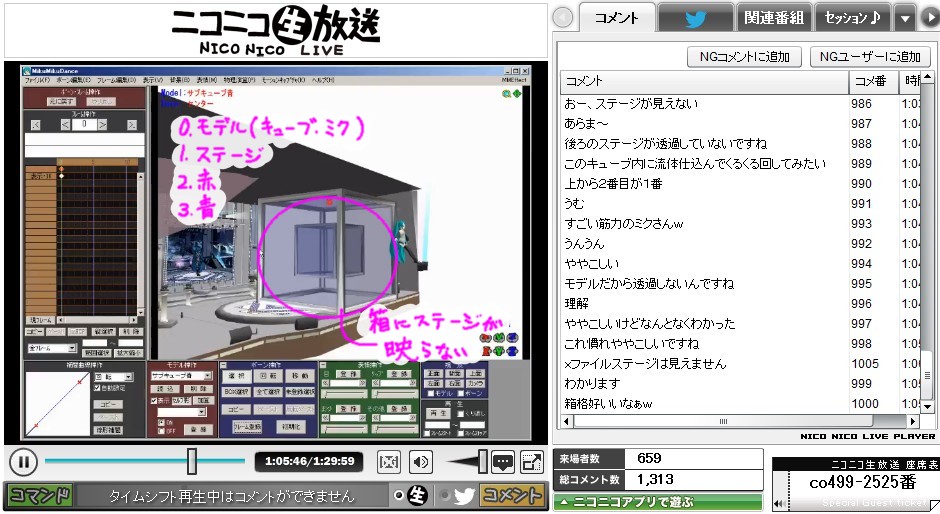940x514 pixels.
Task: Select the Twitter post radio option
Action: (445, 495)
